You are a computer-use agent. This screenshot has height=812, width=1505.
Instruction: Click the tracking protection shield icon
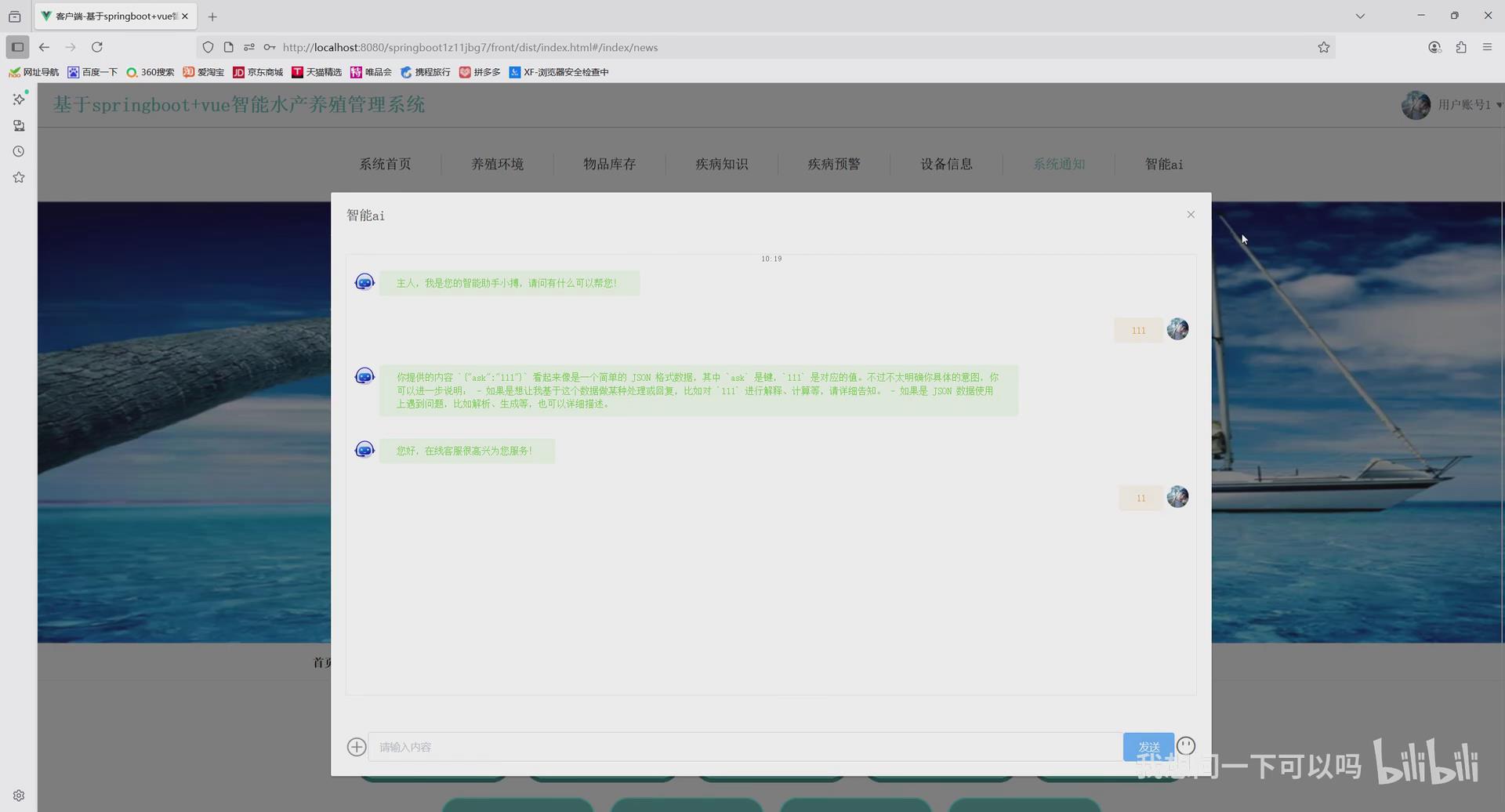[x=208, y=47]
